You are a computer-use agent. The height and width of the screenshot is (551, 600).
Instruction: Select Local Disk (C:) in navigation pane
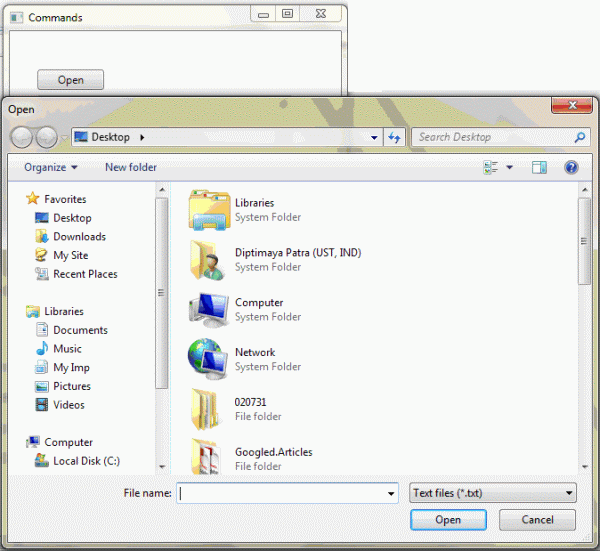pos(86,461)
